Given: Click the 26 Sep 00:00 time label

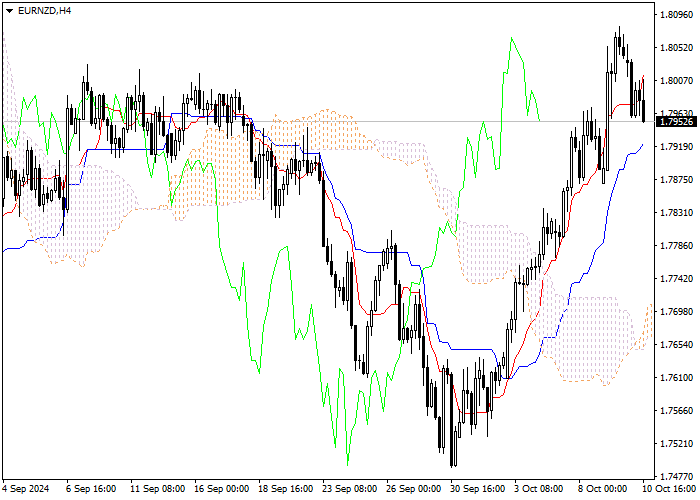Looking at the screenshot, I should tap(414, 489).
